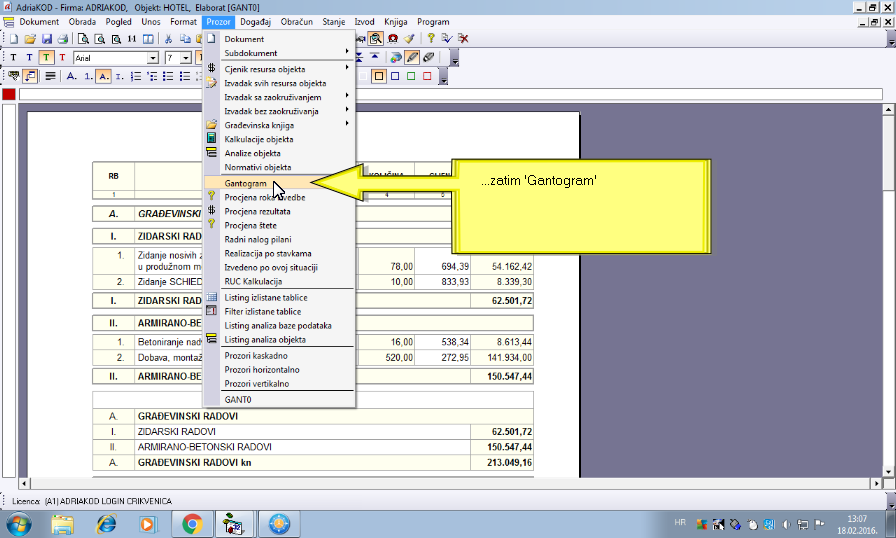Toggle the highlighted green T text style
Viewport: 896px width, 538px height.
pyautogui.click(x=46, y=58)
